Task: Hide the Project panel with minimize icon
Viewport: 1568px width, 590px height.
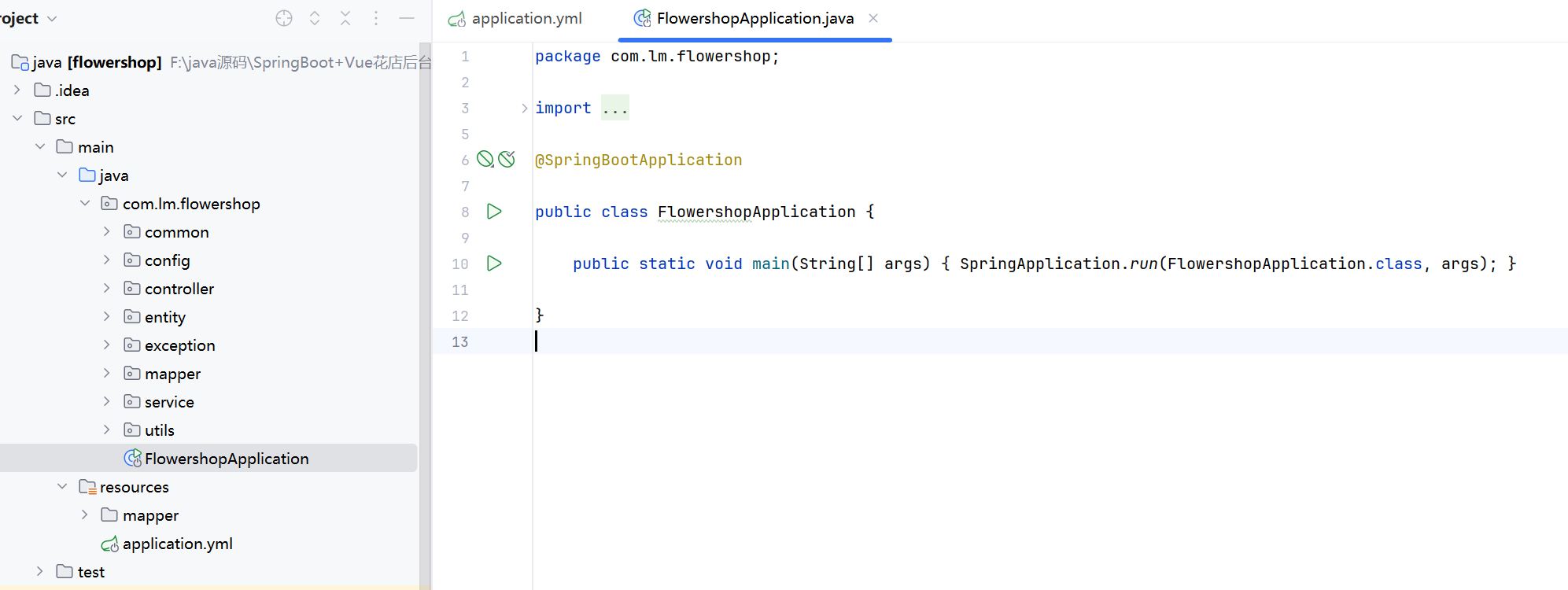Action: (407, 18)
